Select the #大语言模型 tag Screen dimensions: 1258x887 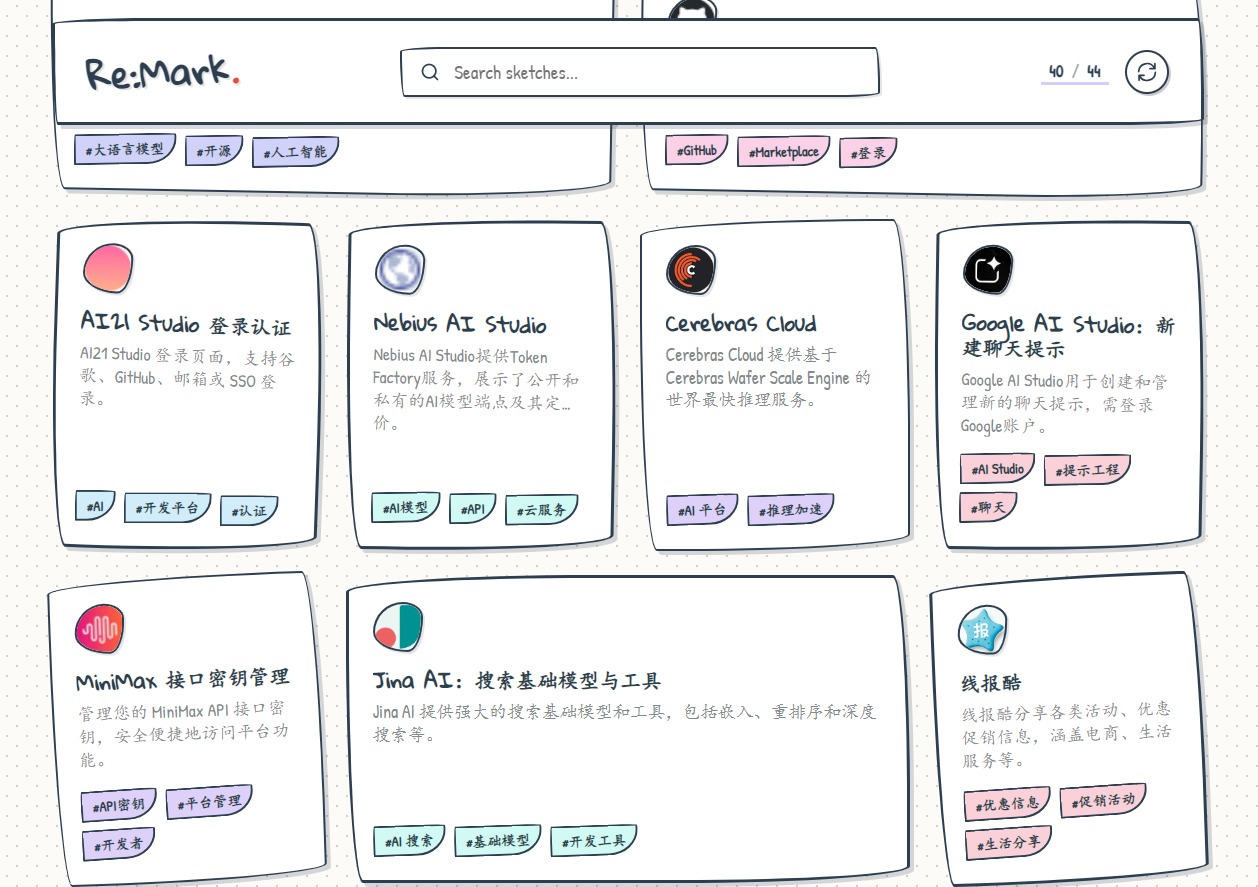125,149
